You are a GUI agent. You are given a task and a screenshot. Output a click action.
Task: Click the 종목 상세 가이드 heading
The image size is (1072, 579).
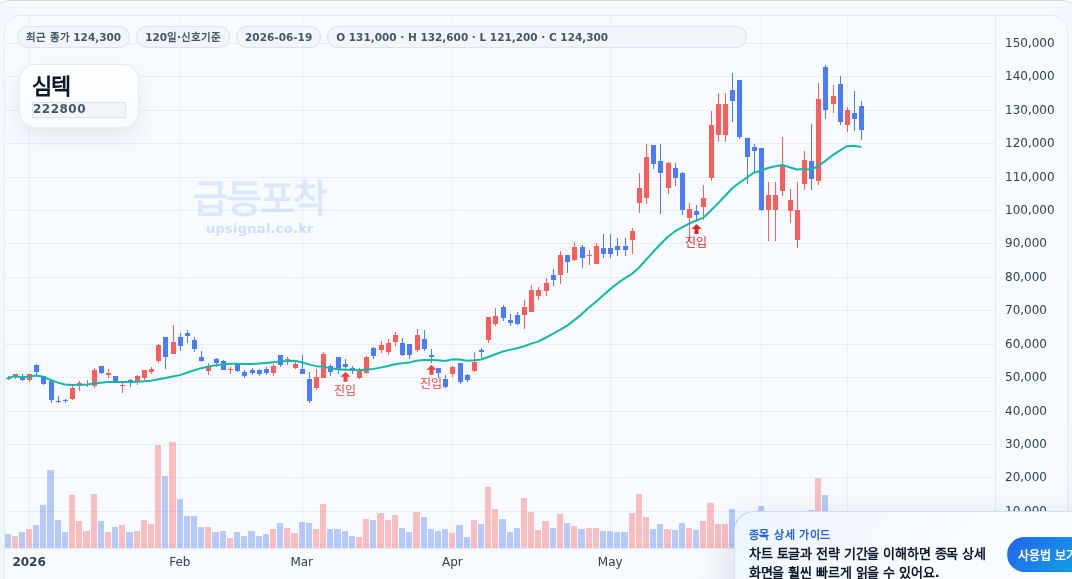(x=789, y=535)
